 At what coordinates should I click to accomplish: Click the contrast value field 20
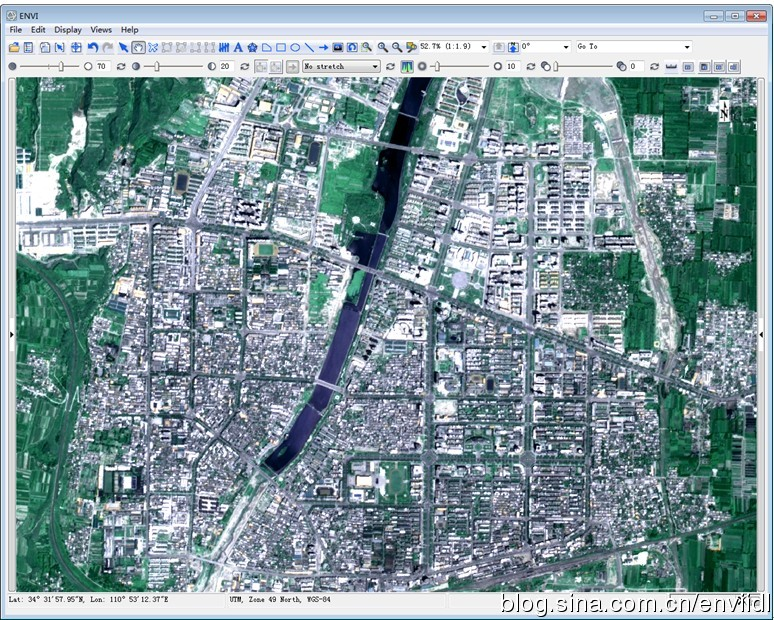point(227,66)
